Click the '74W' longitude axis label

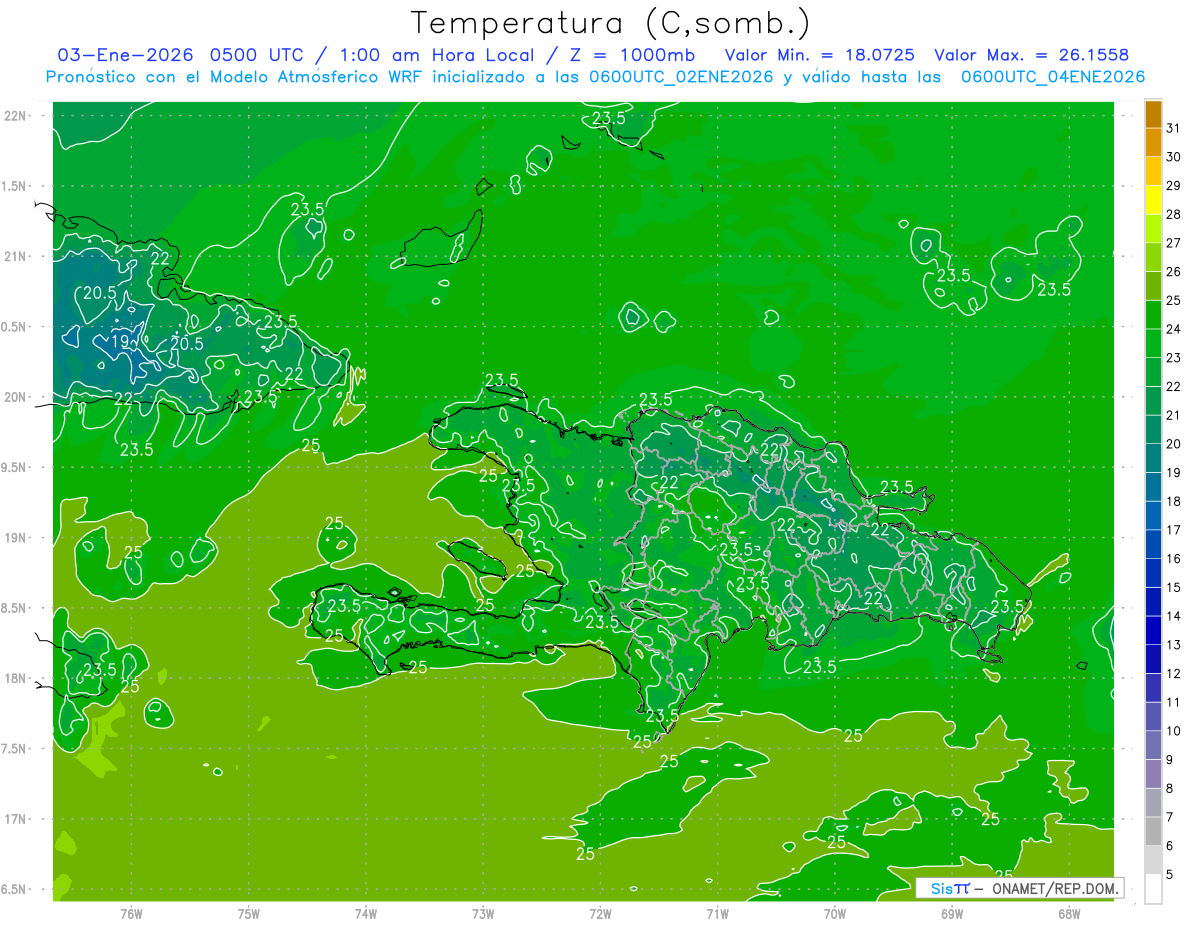pos(365,914)
